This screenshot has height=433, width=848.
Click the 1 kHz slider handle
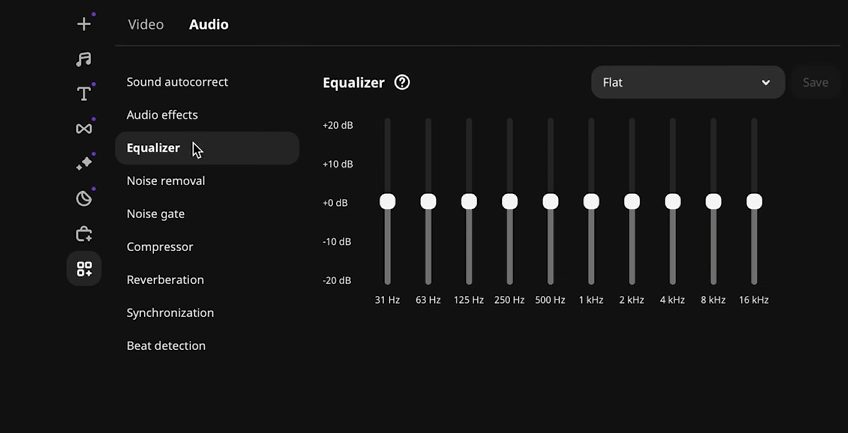coord(591,202)
